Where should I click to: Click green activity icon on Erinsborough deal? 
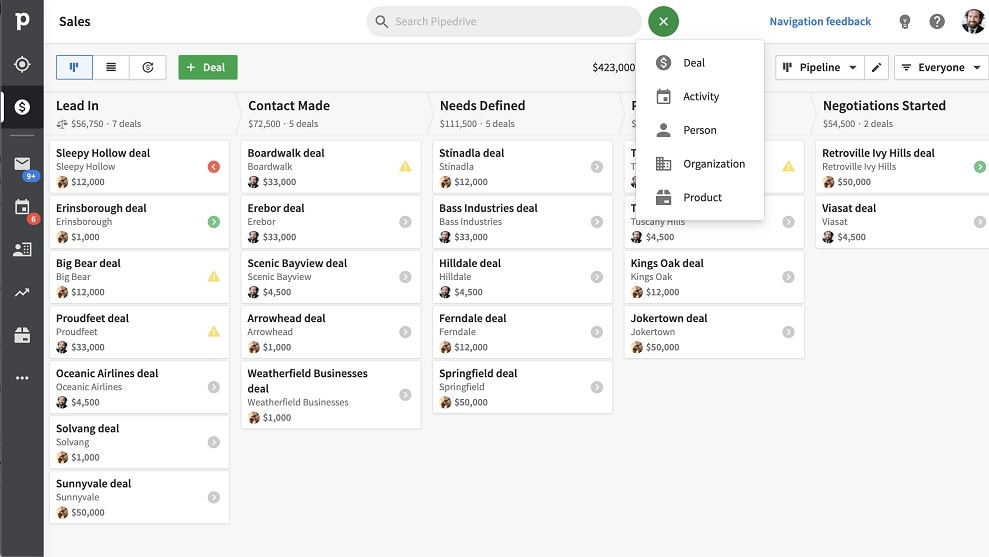[x=214, y=222]
